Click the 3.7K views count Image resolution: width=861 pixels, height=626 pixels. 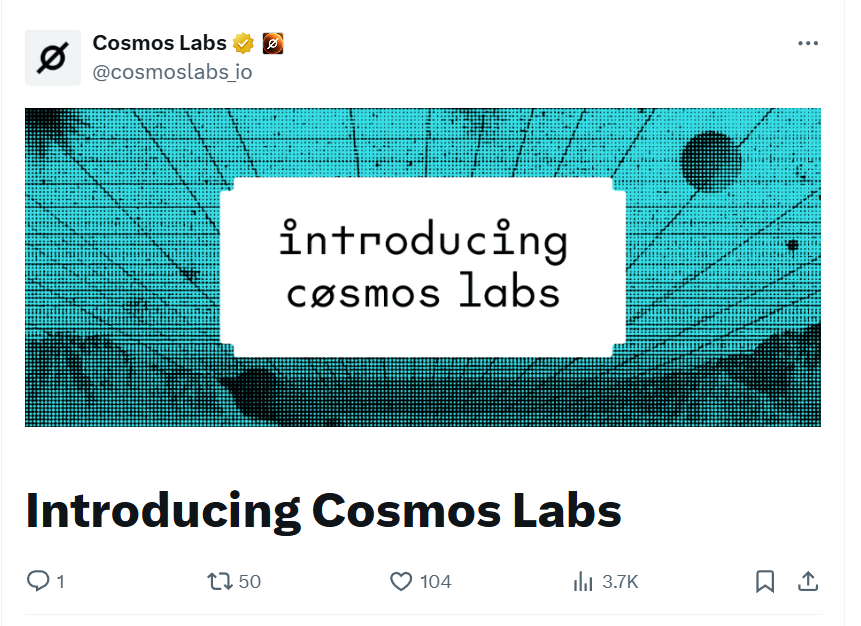620,582
